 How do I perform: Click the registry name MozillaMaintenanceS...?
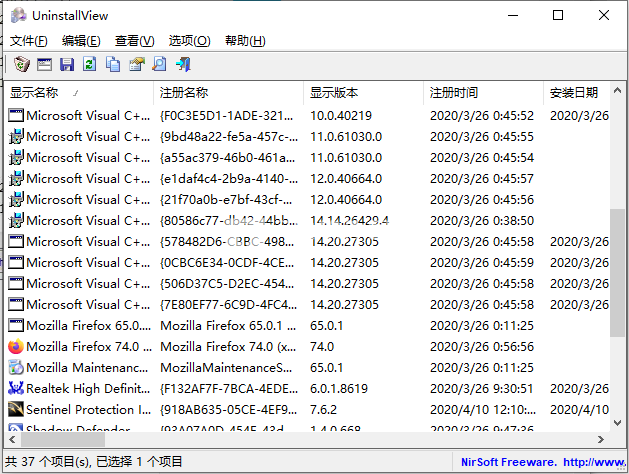[x=226, y=368]
